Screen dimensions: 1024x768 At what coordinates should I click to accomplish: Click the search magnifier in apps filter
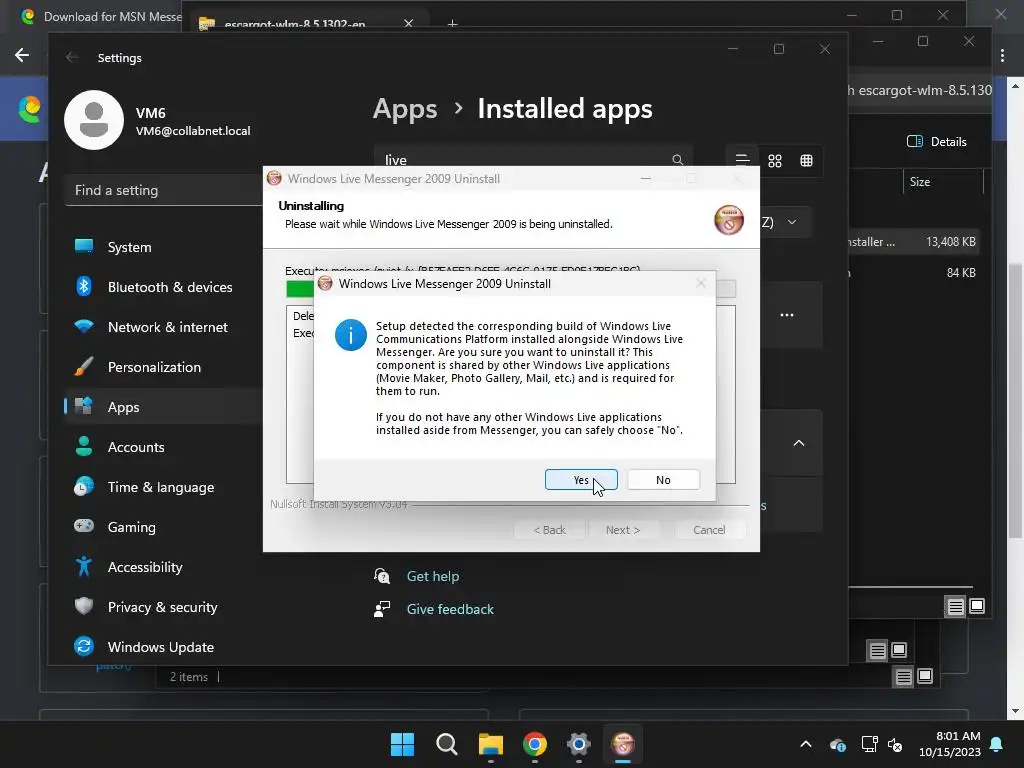[x=677, y=159]
